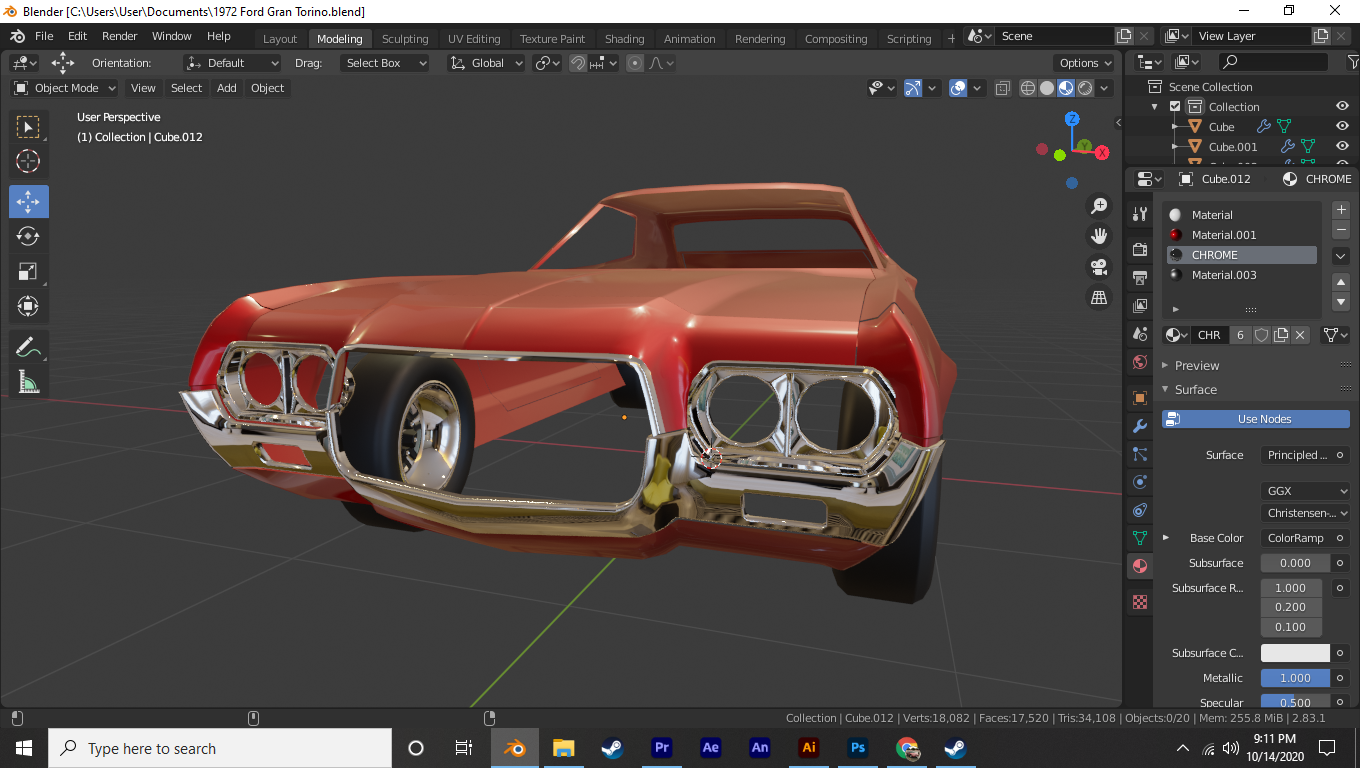1360x768 pixels.
Task: Toggle camera view in viewport
Action: click(1099, 267)
